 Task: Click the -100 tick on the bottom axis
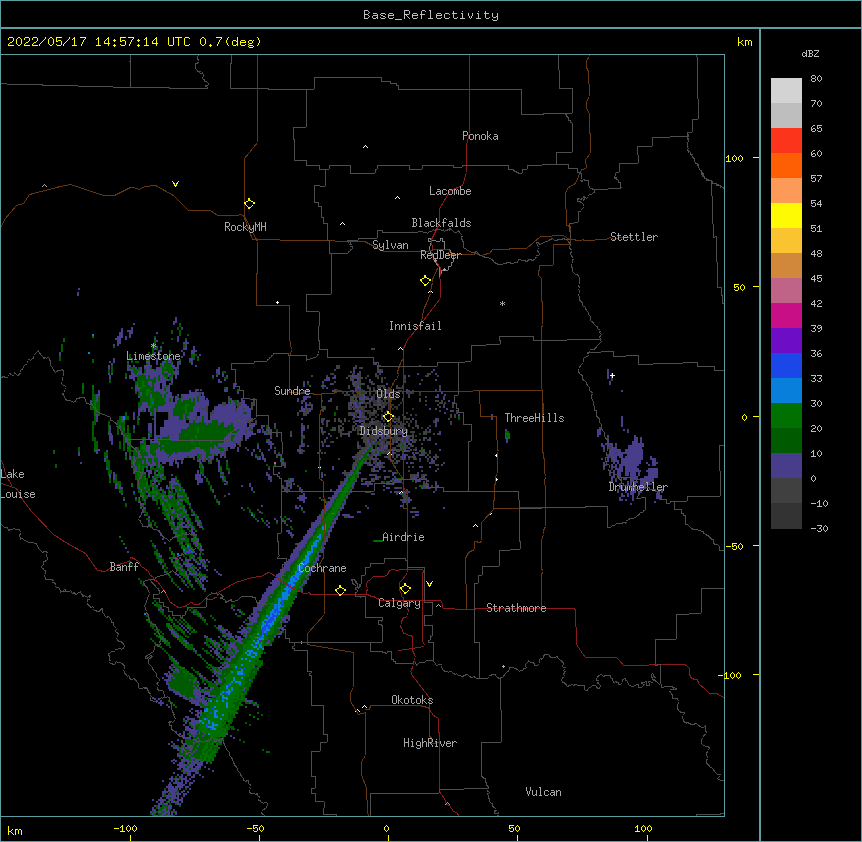click(x=125, y=829)
